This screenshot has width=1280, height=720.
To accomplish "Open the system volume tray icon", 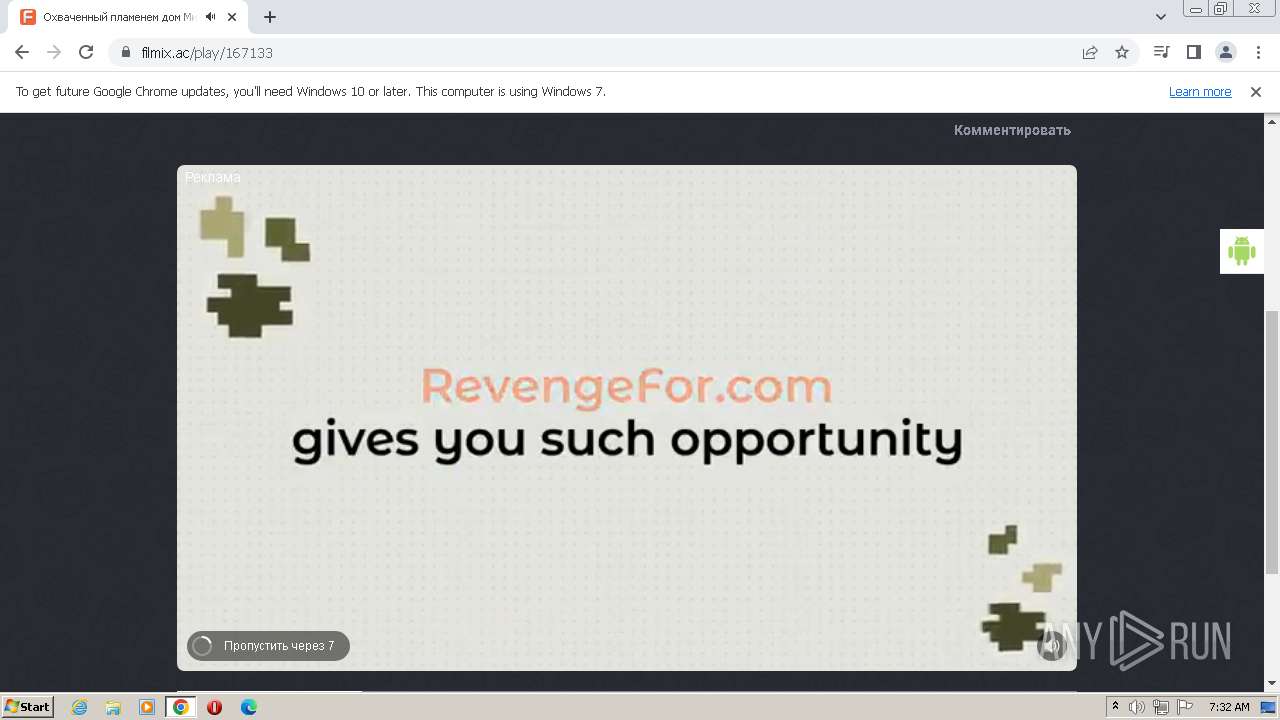I will click(1137, 707).
